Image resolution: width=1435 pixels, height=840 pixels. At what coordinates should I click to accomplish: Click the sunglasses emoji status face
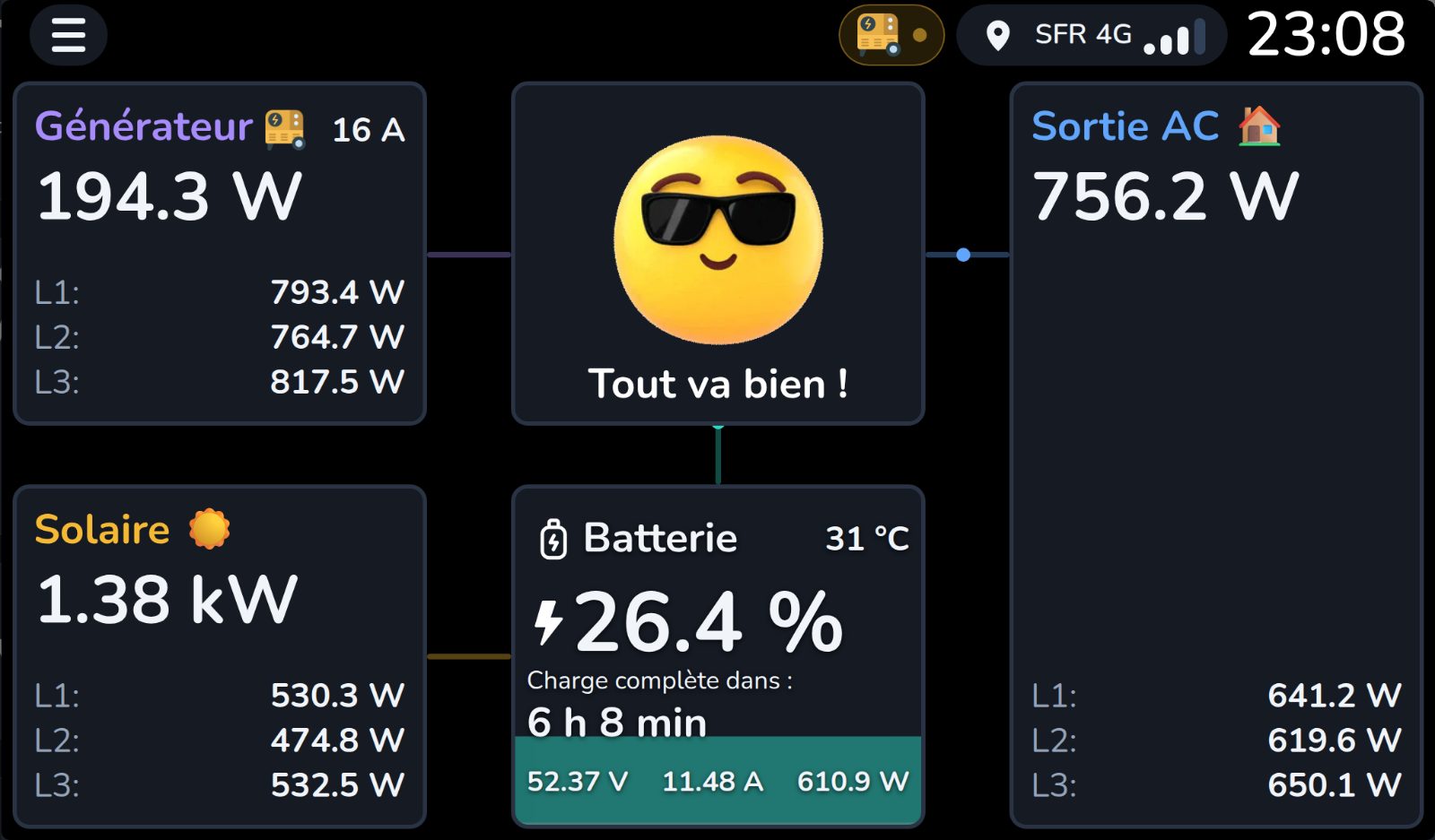[718, 239]
